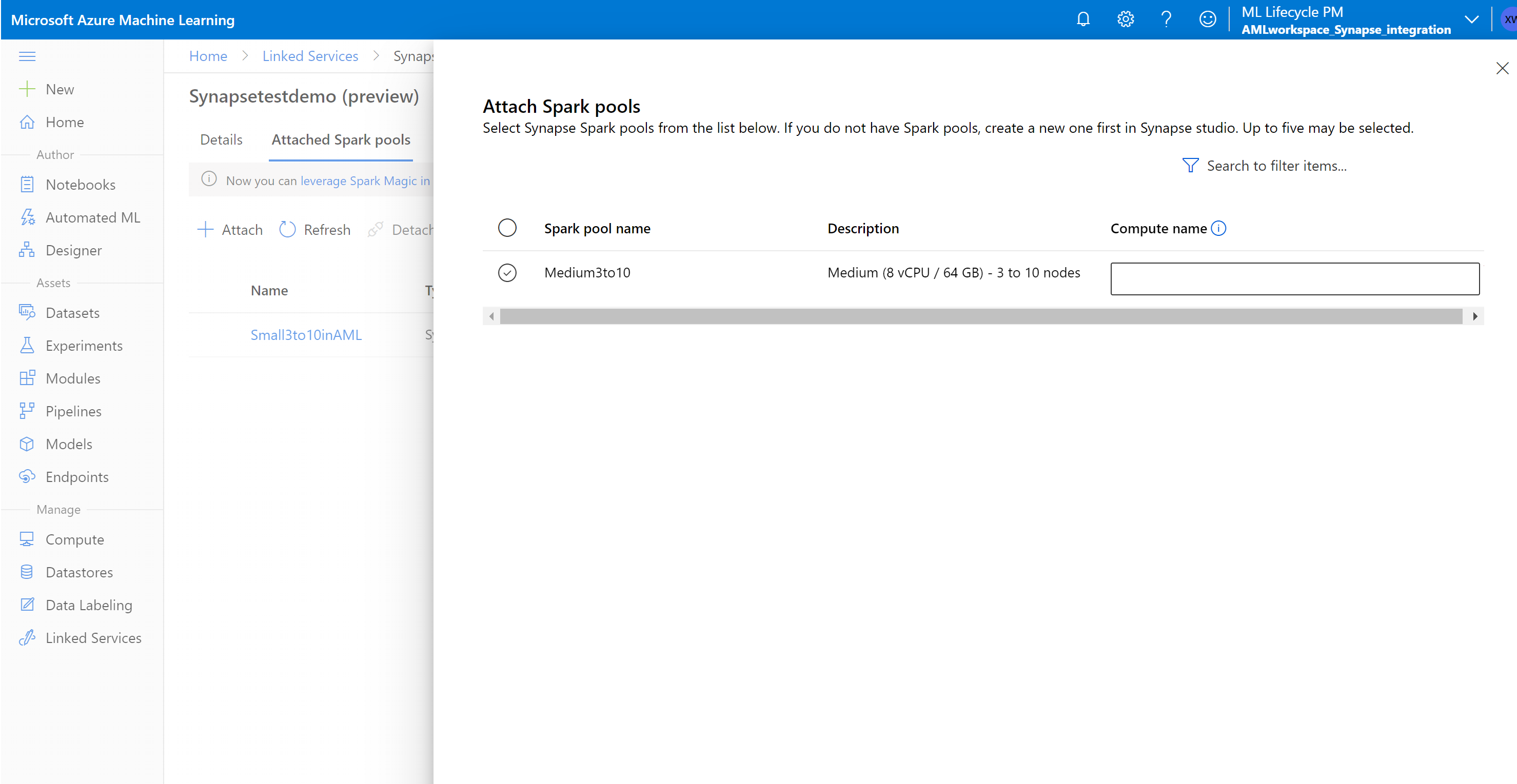Open the Small3to10inAML spark pool
This screenshot has width=1517, height=784.
(x=306, y=334)
